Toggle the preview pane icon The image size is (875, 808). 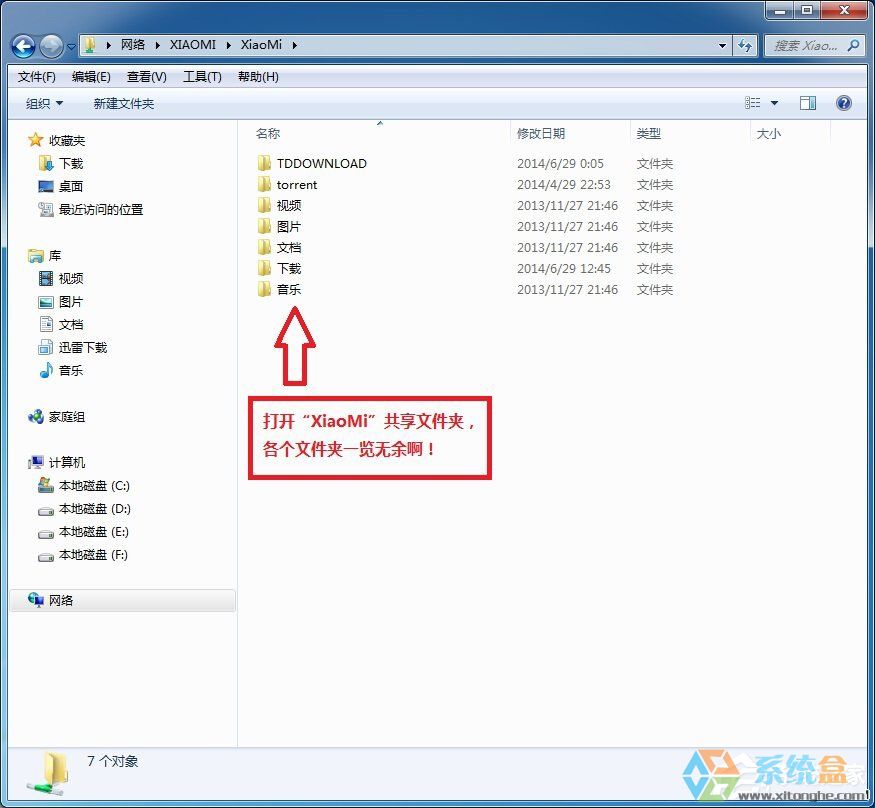click(x=807, y=103)
